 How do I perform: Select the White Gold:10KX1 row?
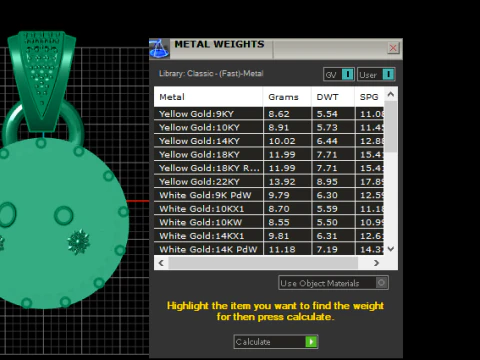[269, 209]
